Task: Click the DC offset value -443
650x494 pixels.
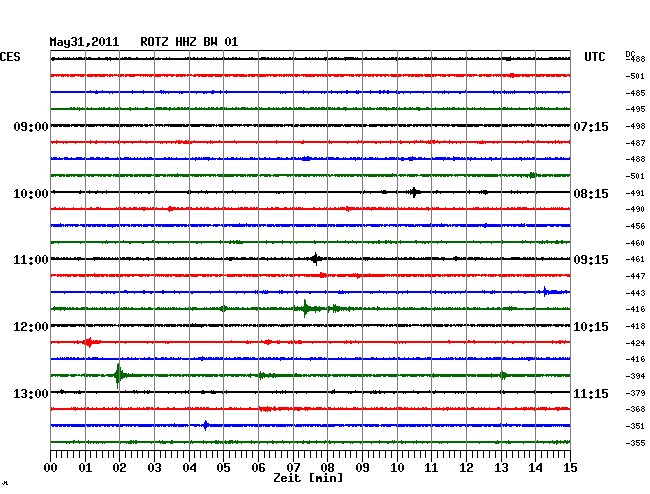Action: pyautogui.click(x=635, y=293)
